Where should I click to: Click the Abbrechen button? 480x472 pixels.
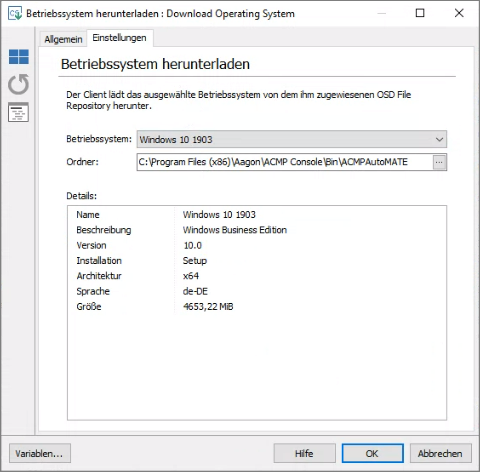point(440,453)
